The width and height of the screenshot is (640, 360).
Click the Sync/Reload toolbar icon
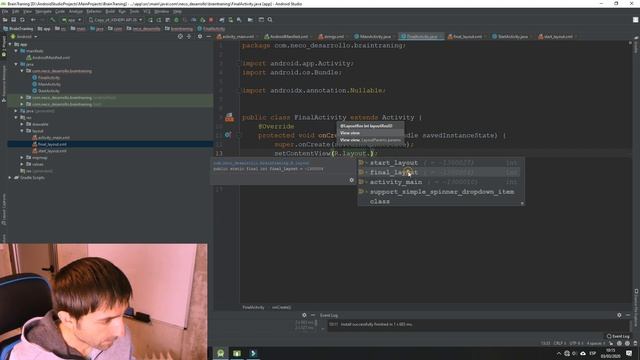tap(22, 20)
